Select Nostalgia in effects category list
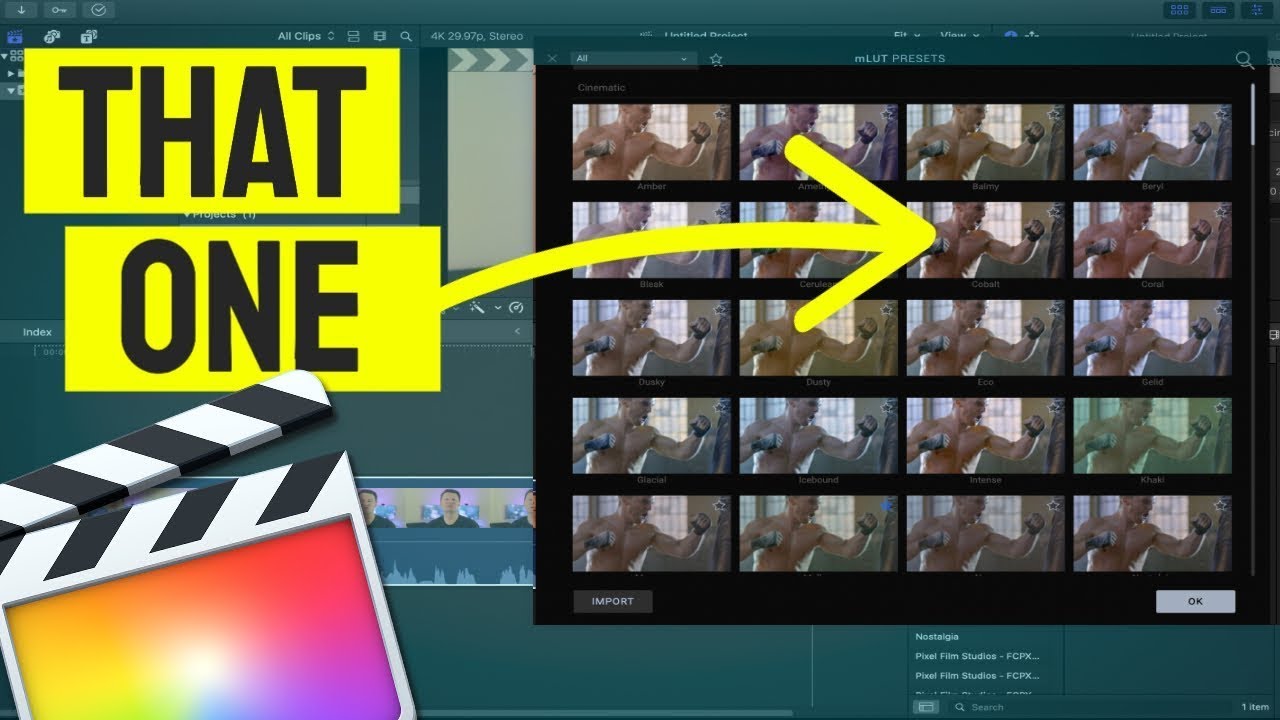Screen dimensions: 1280x720 (937, 636)
